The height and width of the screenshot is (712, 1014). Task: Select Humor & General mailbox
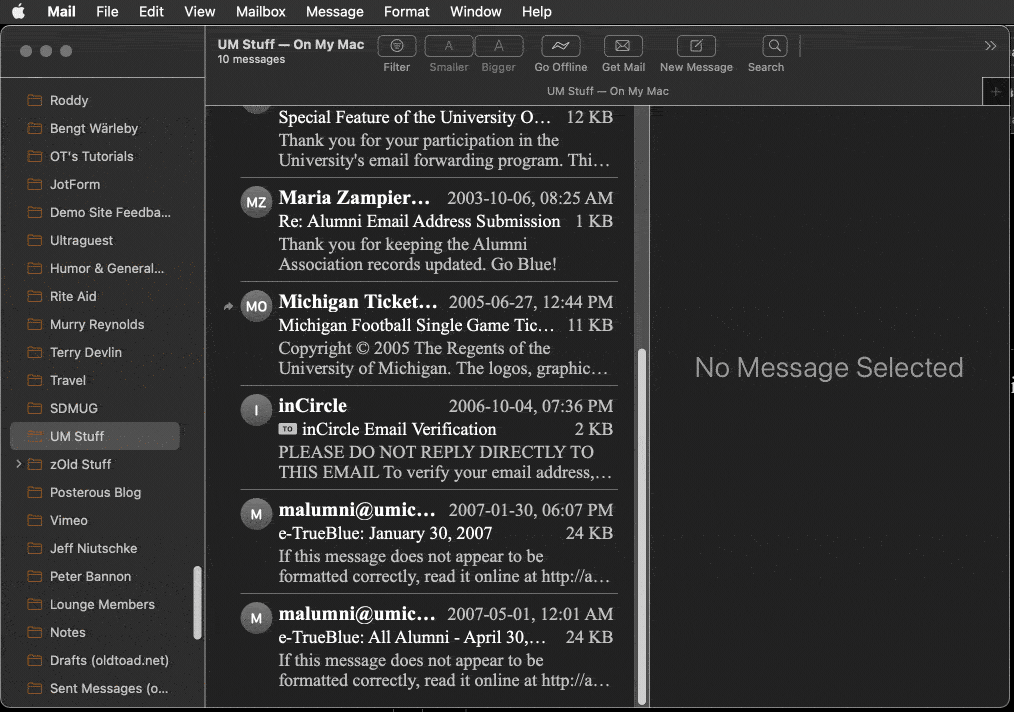95,268
